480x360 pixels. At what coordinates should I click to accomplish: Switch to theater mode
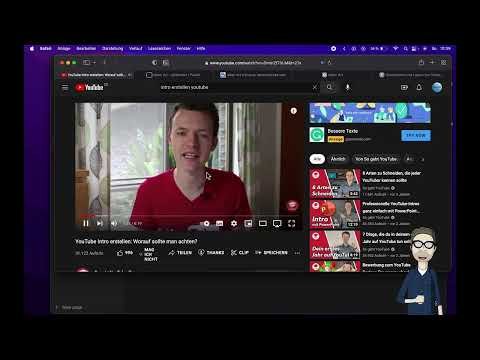pos(263,223)
